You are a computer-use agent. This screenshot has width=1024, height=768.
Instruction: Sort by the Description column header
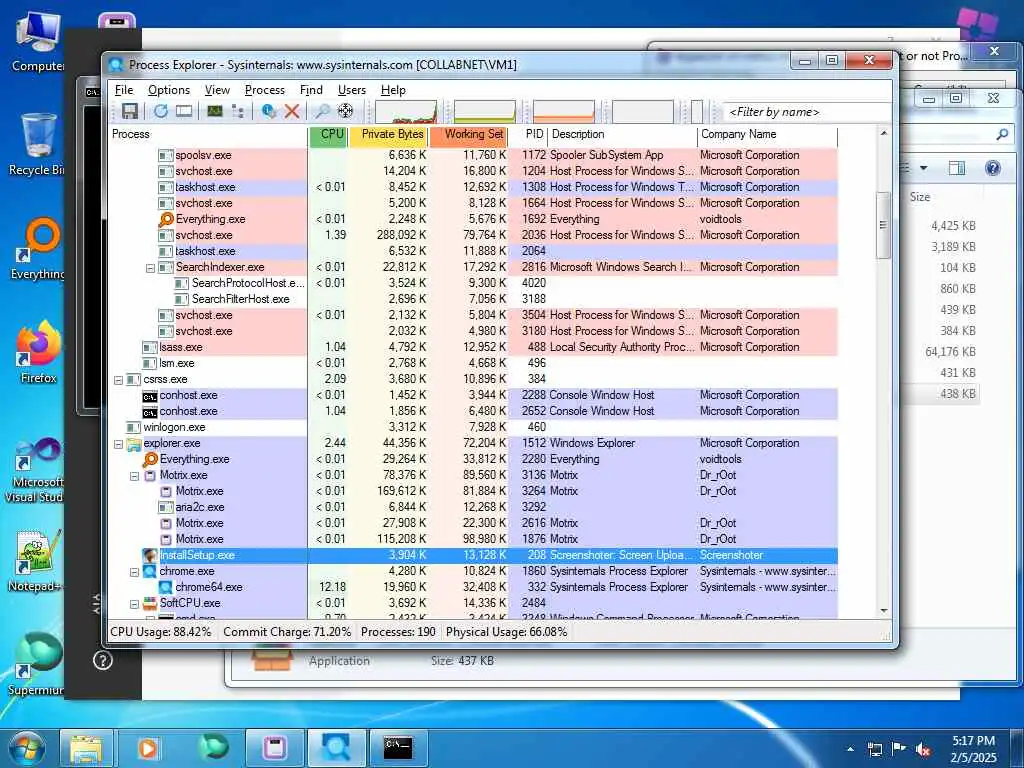click(622, 135)
